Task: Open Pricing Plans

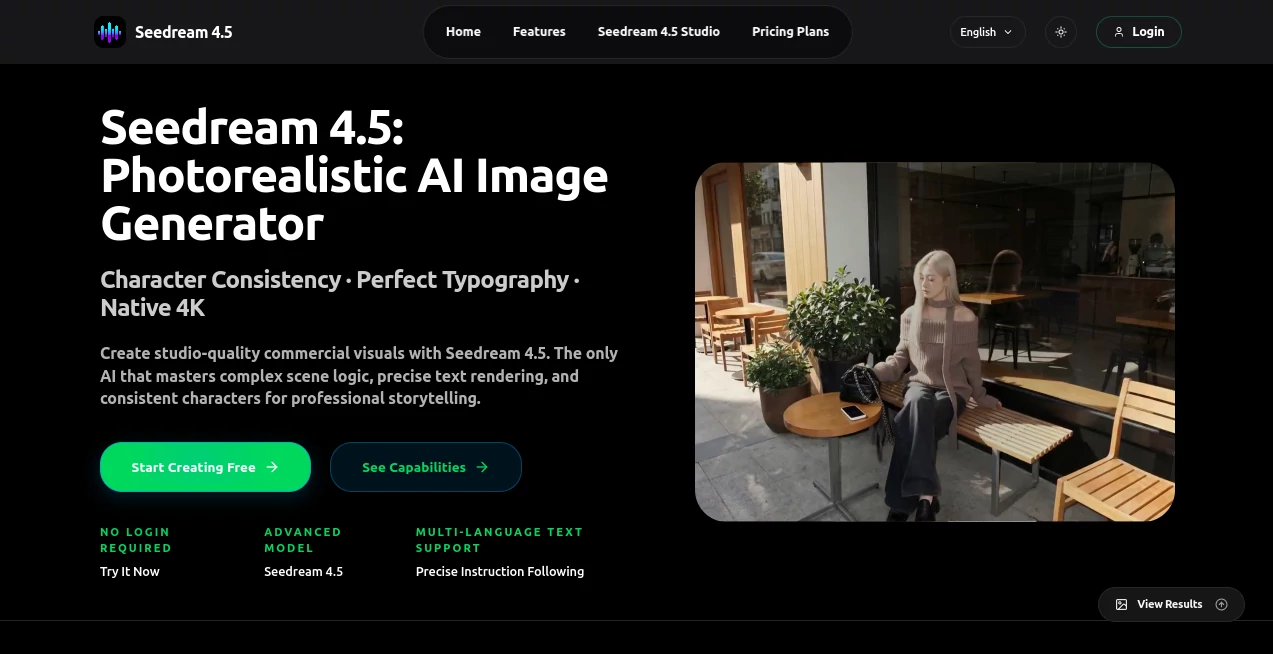Action: pos(790,31)
